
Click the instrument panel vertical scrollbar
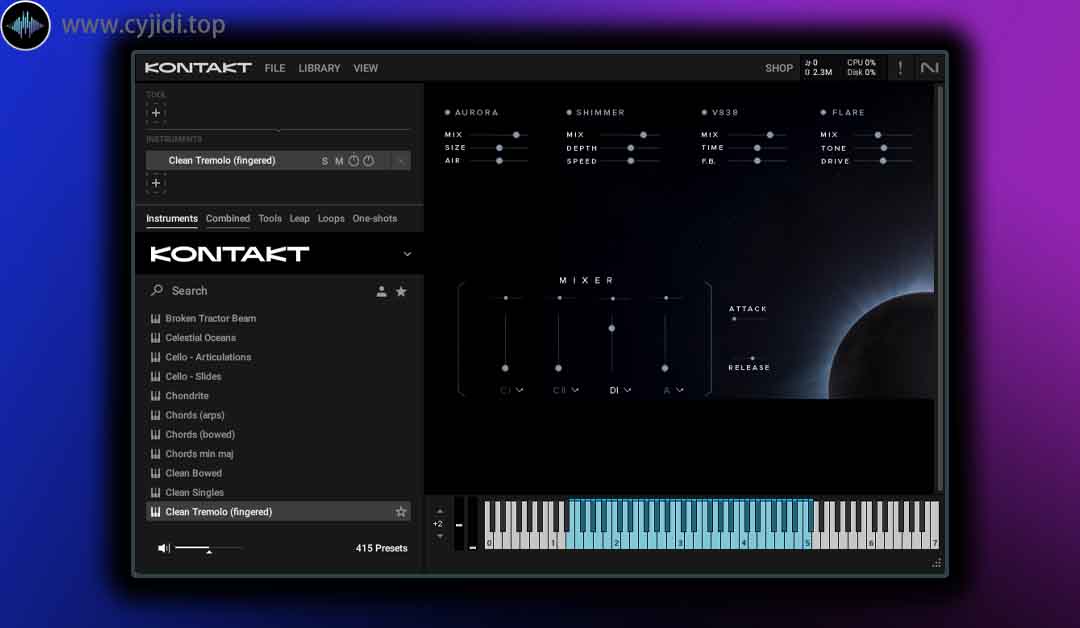point(939,288)
